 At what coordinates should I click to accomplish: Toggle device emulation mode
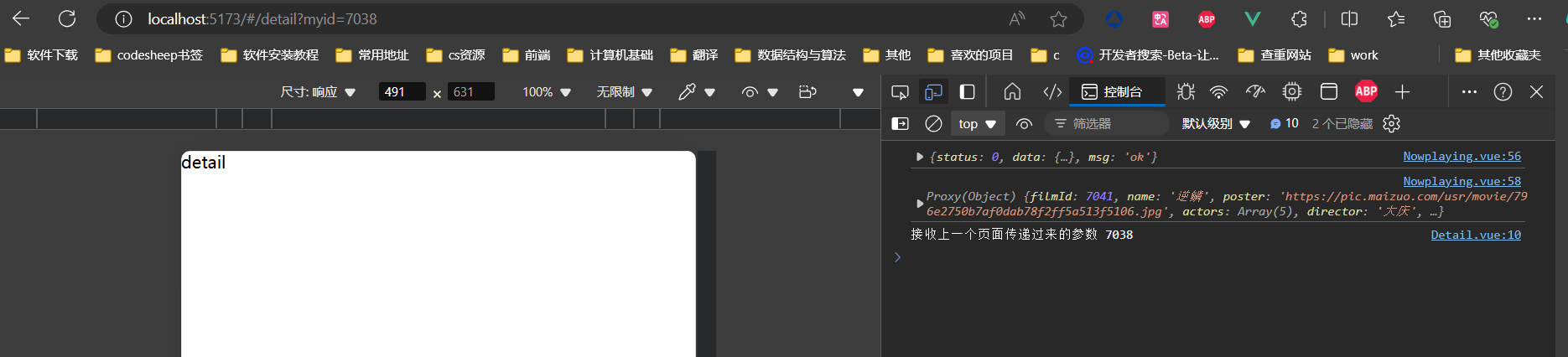[933, 91]
